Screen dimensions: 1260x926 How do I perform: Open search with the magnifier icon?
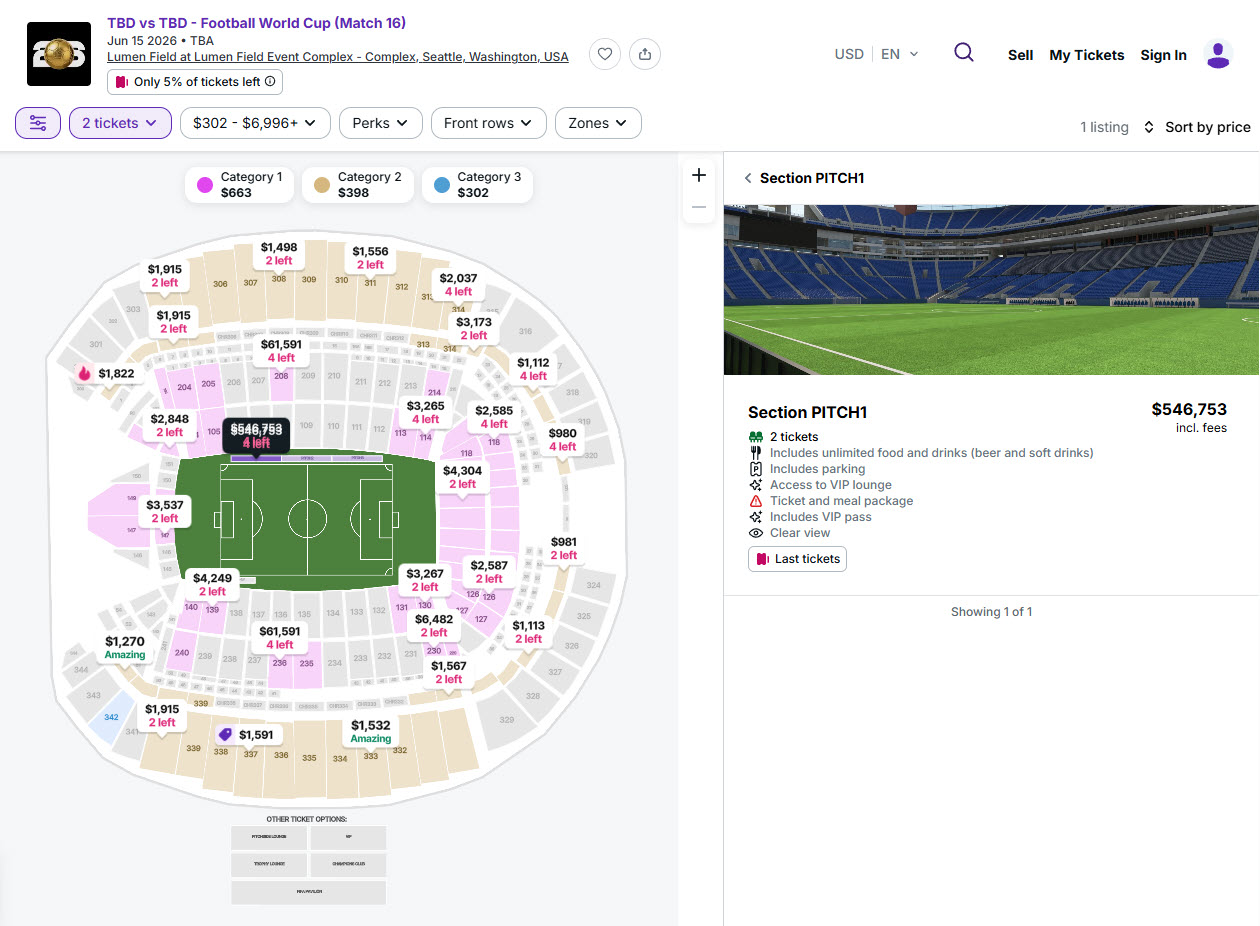click(x=964, y=53)
